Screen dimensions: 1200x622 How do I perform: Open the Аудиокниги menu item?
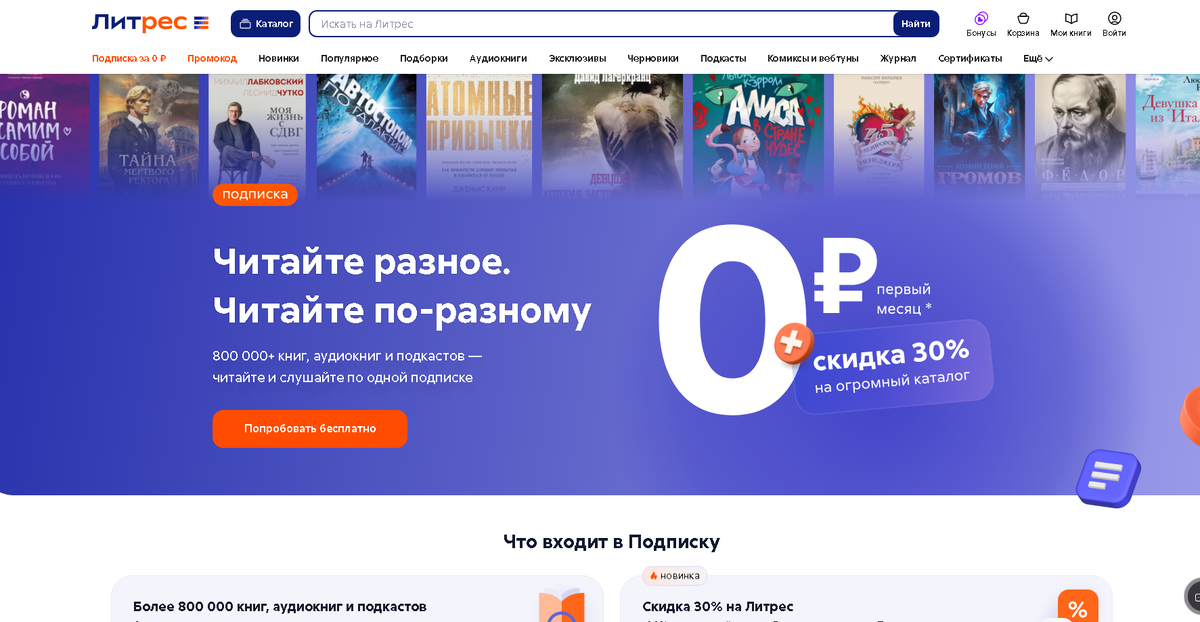click(498, 58)
